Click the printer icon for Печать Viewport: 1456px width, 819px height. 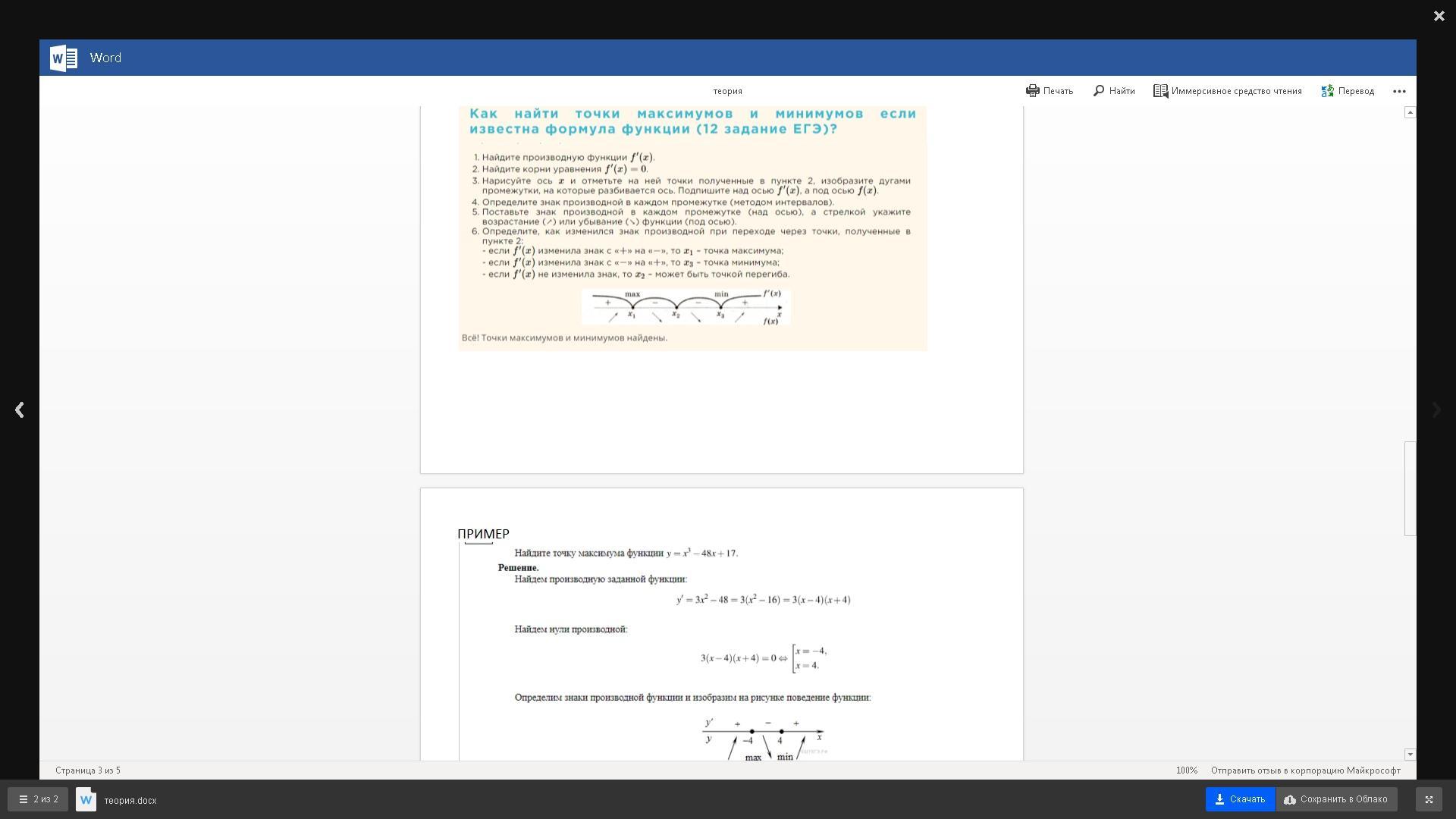click(1032, 91)
